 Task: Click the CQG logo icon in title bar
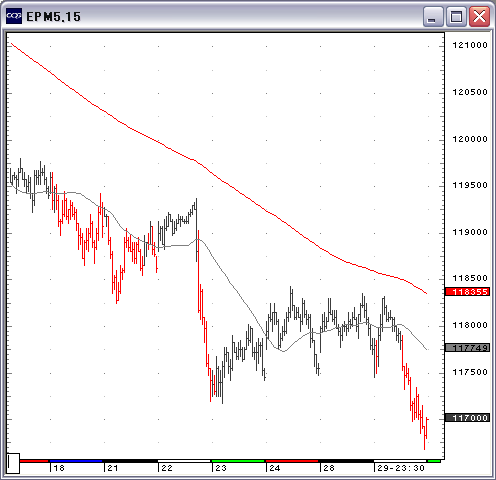pos(14,16)
